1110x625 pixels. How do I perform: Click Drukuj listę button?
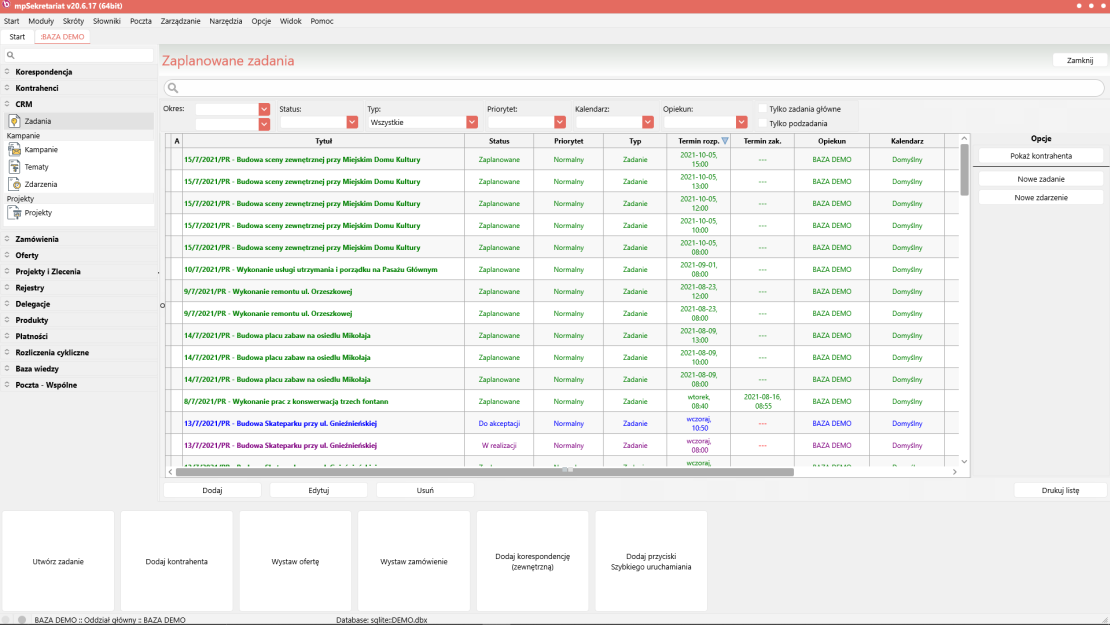click(x=1060, y=490)
